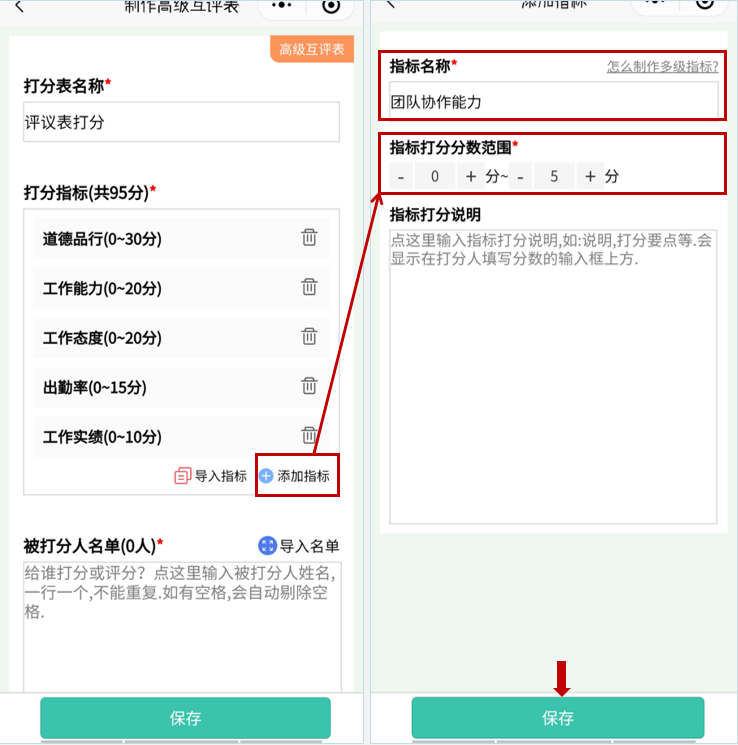Delete the 工作实绩 indicator via trash icon

(309, 435)
